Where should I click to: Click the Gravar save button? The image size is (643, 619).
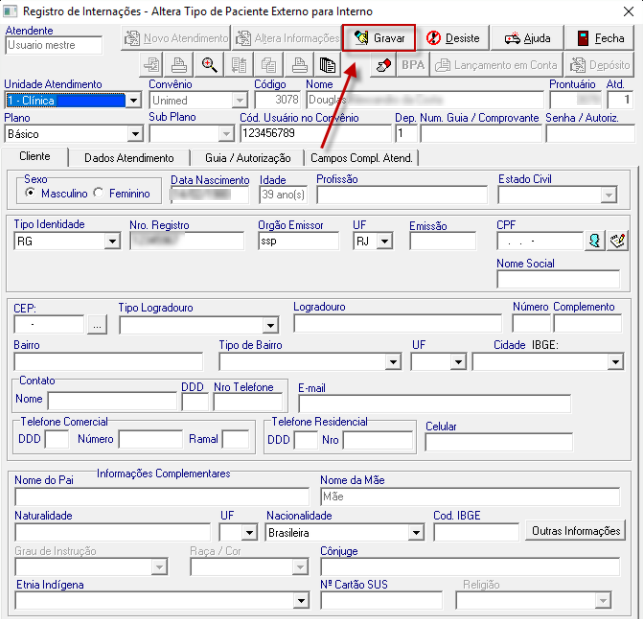(x=379, y=38)
